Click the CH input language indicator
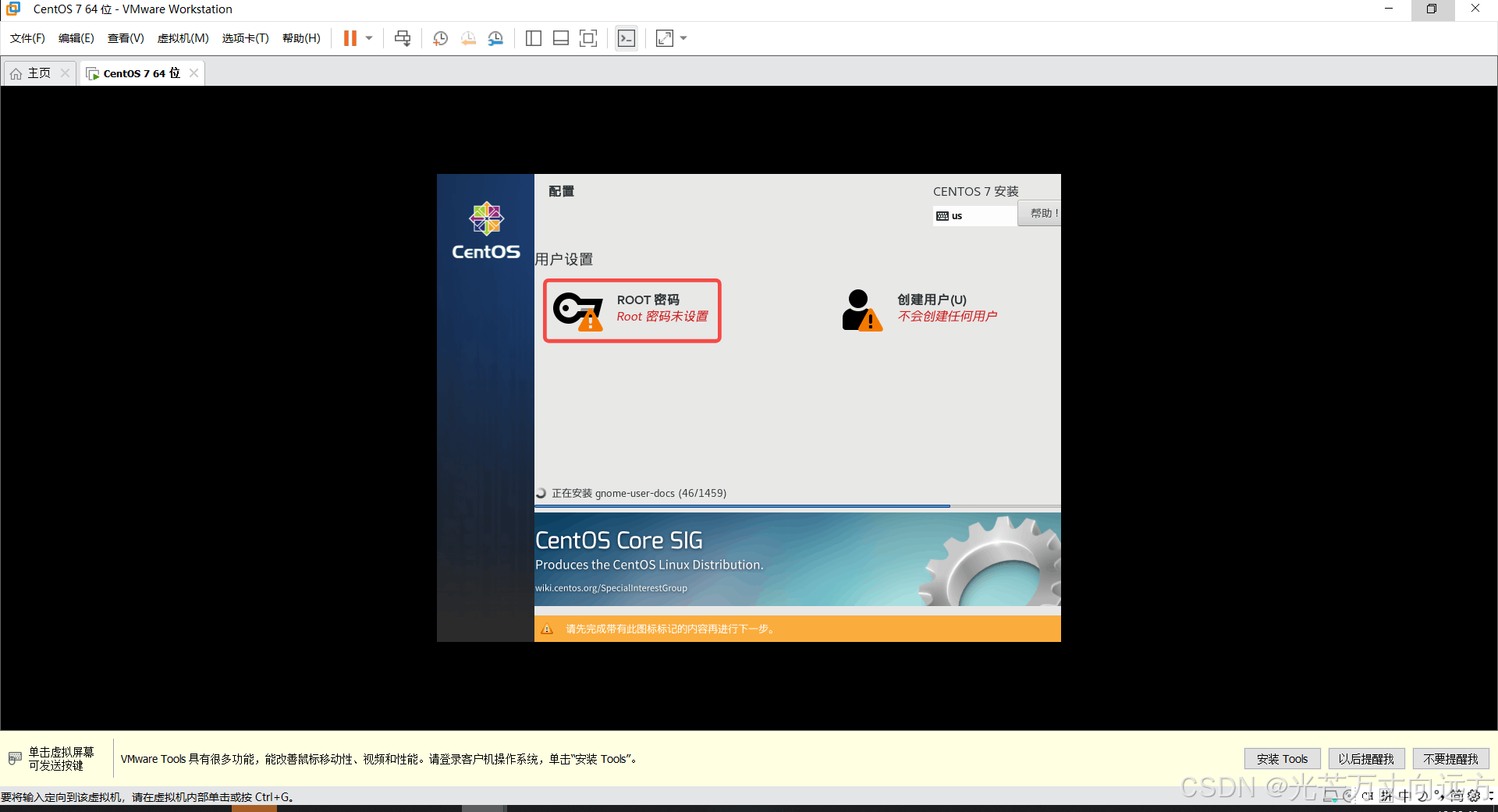1498x812 pixels. click(x=1367, y=796)
